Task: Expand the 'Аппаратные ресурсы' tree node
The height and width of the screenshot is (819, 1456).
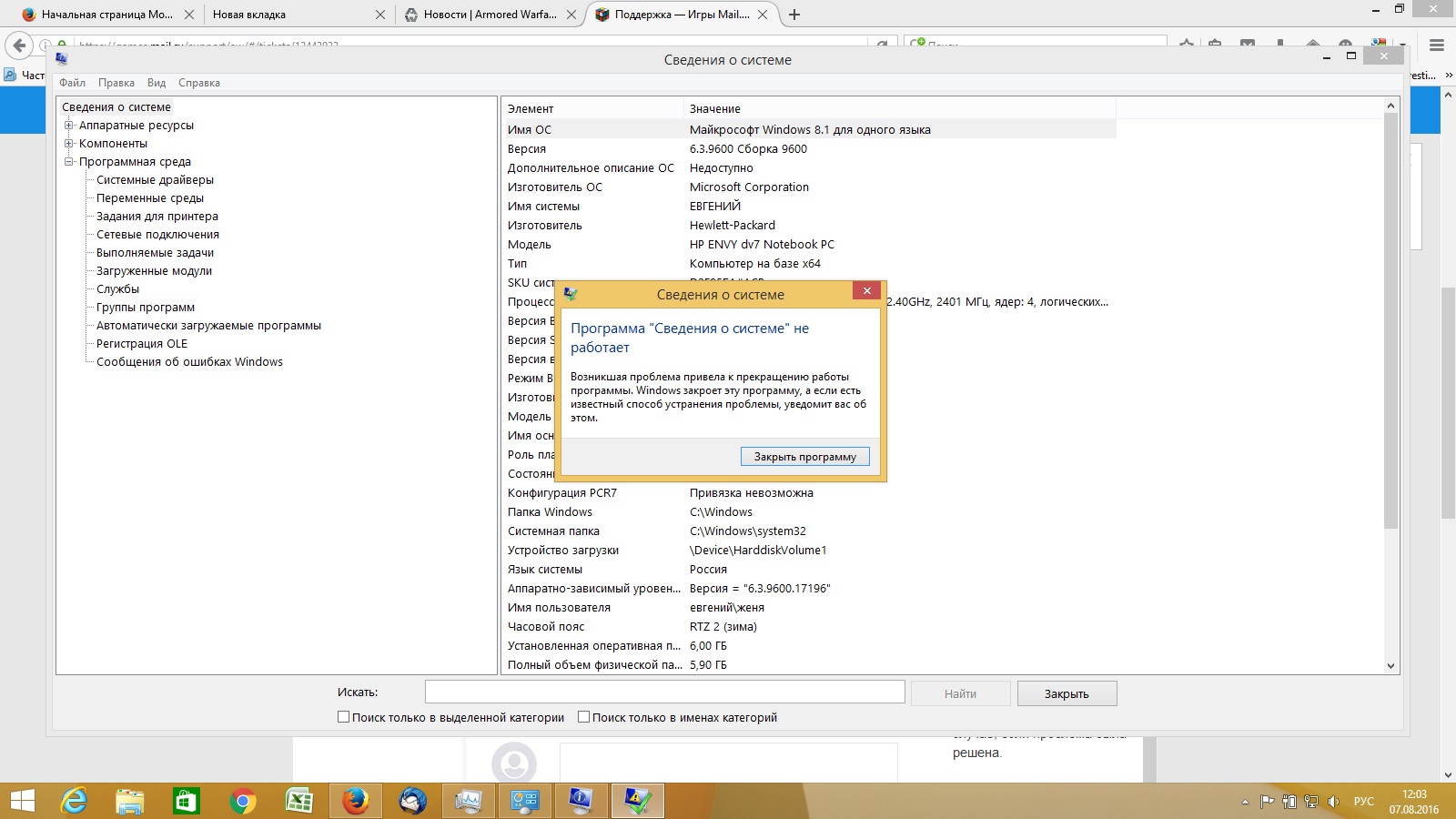Action: click(68, 126)
